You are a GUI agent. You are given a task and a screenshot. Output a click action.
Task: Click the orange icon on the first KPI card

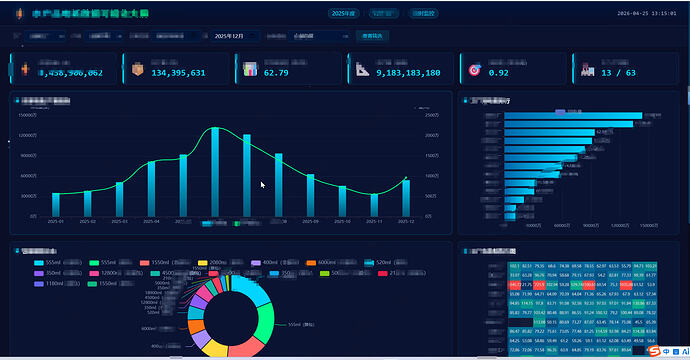point(26,70)
